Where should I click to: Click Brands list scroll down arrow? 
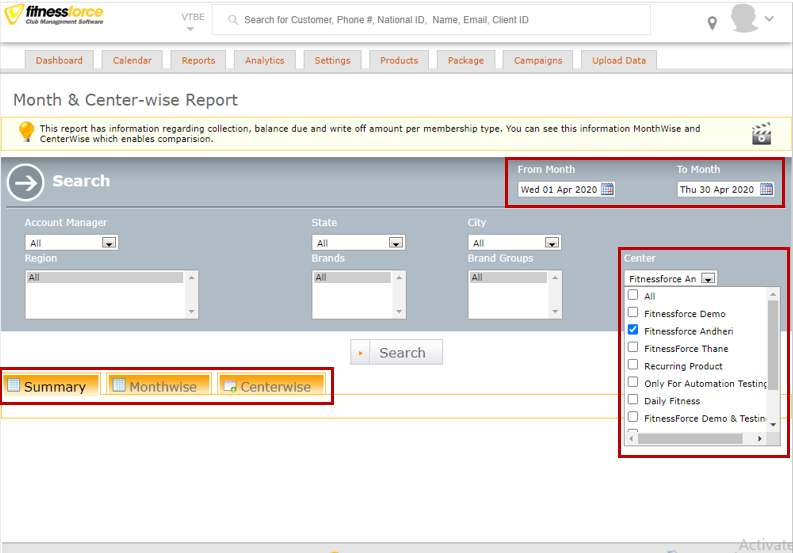pos(399,311)
